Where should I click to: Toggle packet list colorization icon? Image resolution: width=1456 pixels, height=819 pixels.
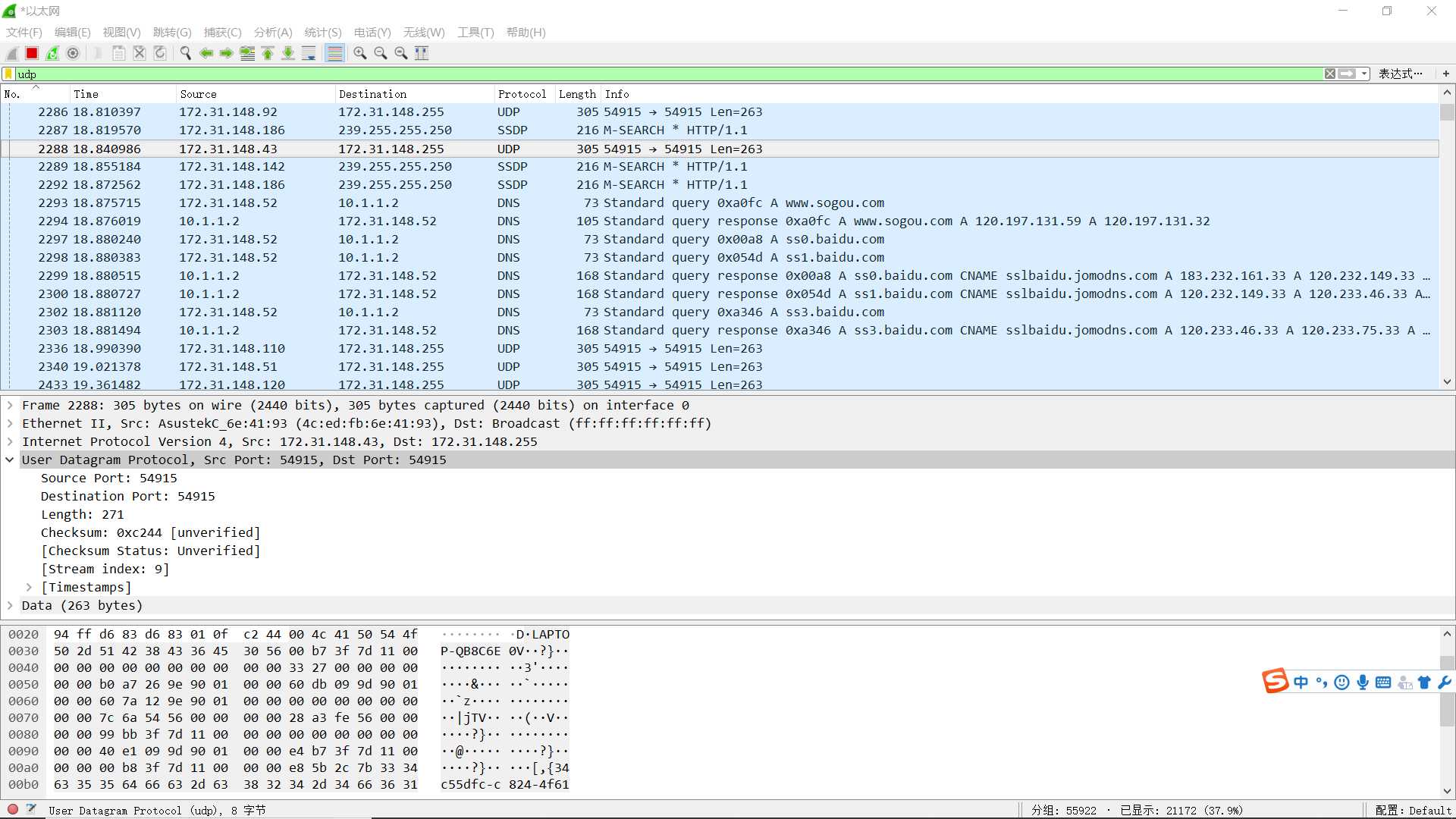pyautogui.click(x=334, y=53)
